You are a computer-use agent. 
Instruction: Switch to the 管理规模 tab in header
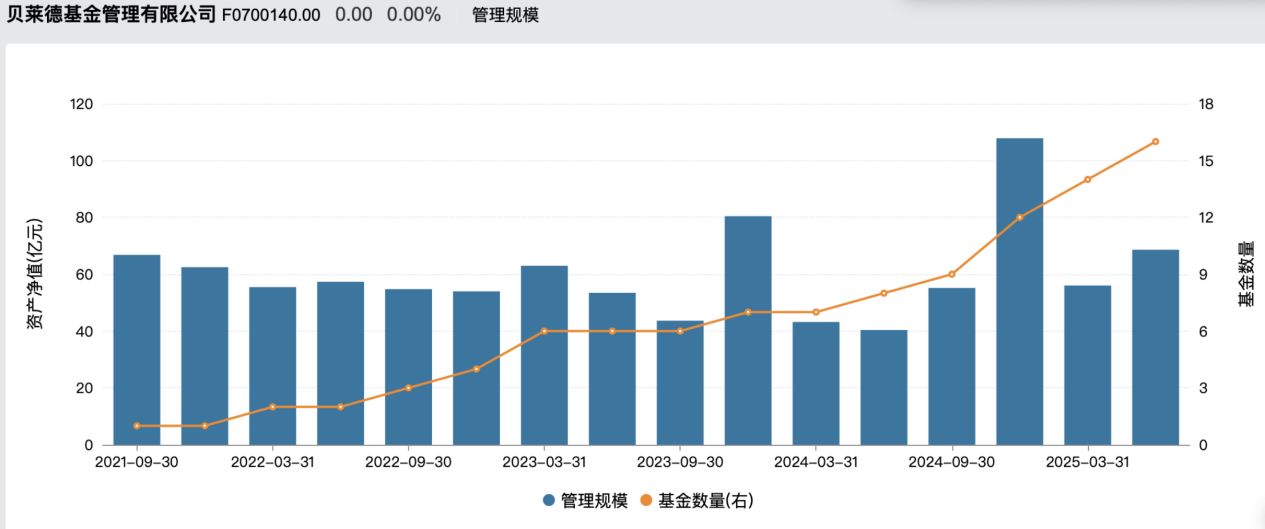click(505, 15)
